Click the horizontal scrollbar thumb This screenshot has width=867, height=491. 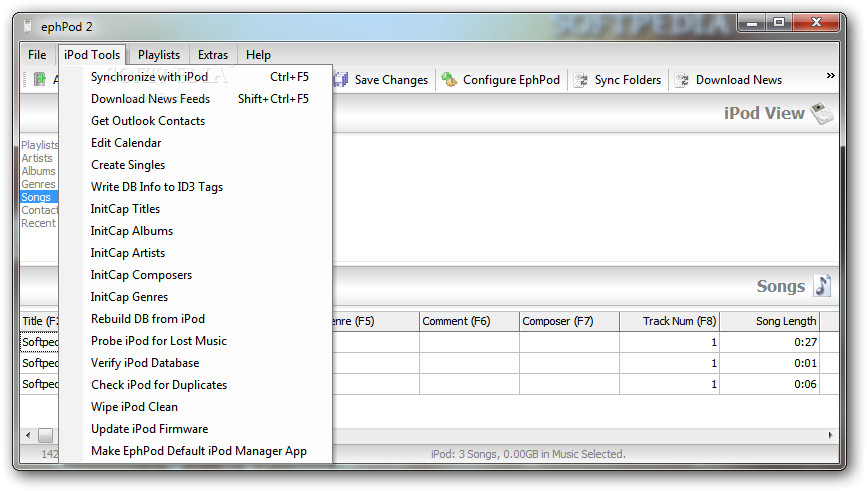(x=45, y=436)
